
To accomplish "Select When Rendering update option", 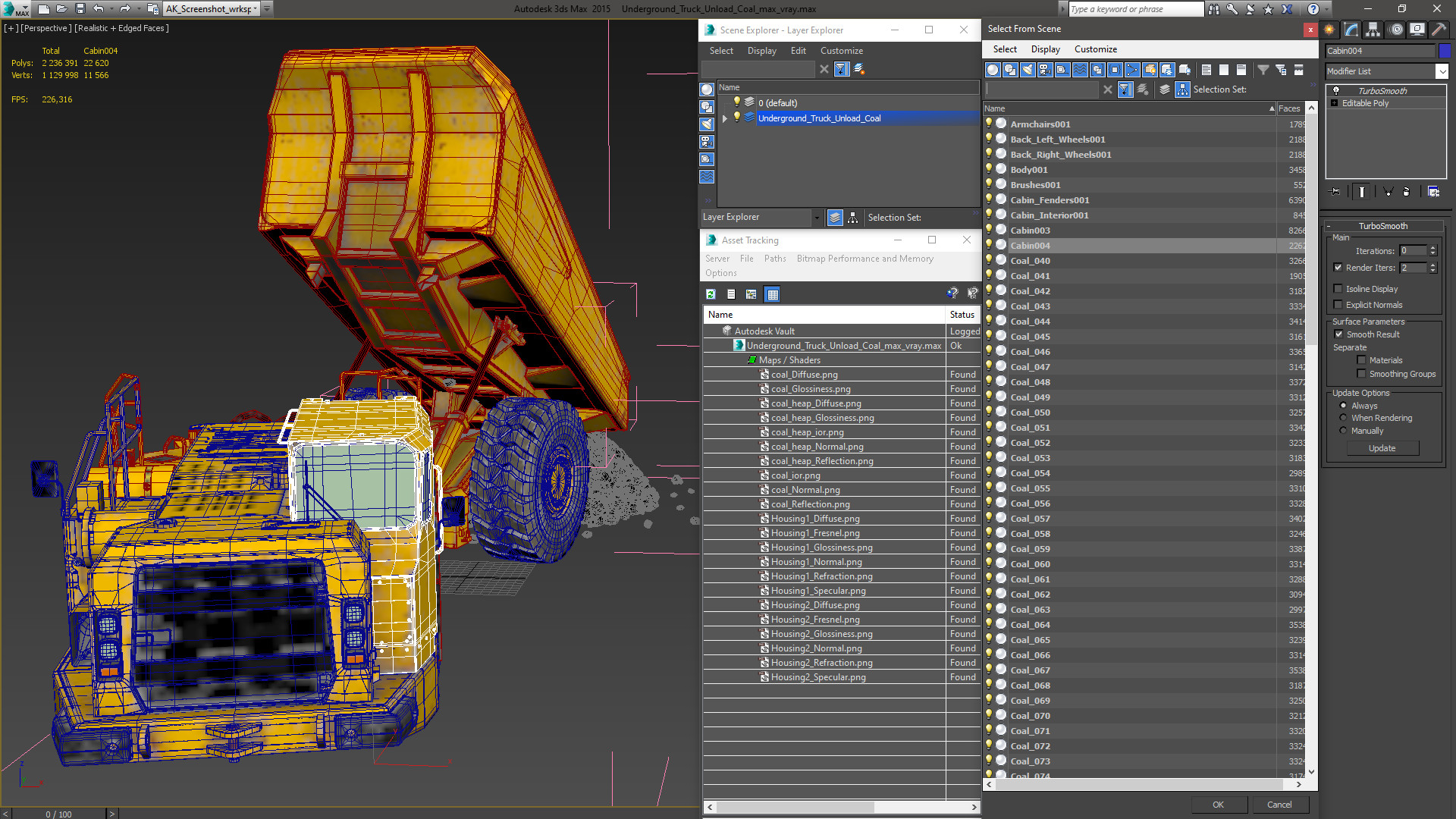I will [x=1344, y=418].
